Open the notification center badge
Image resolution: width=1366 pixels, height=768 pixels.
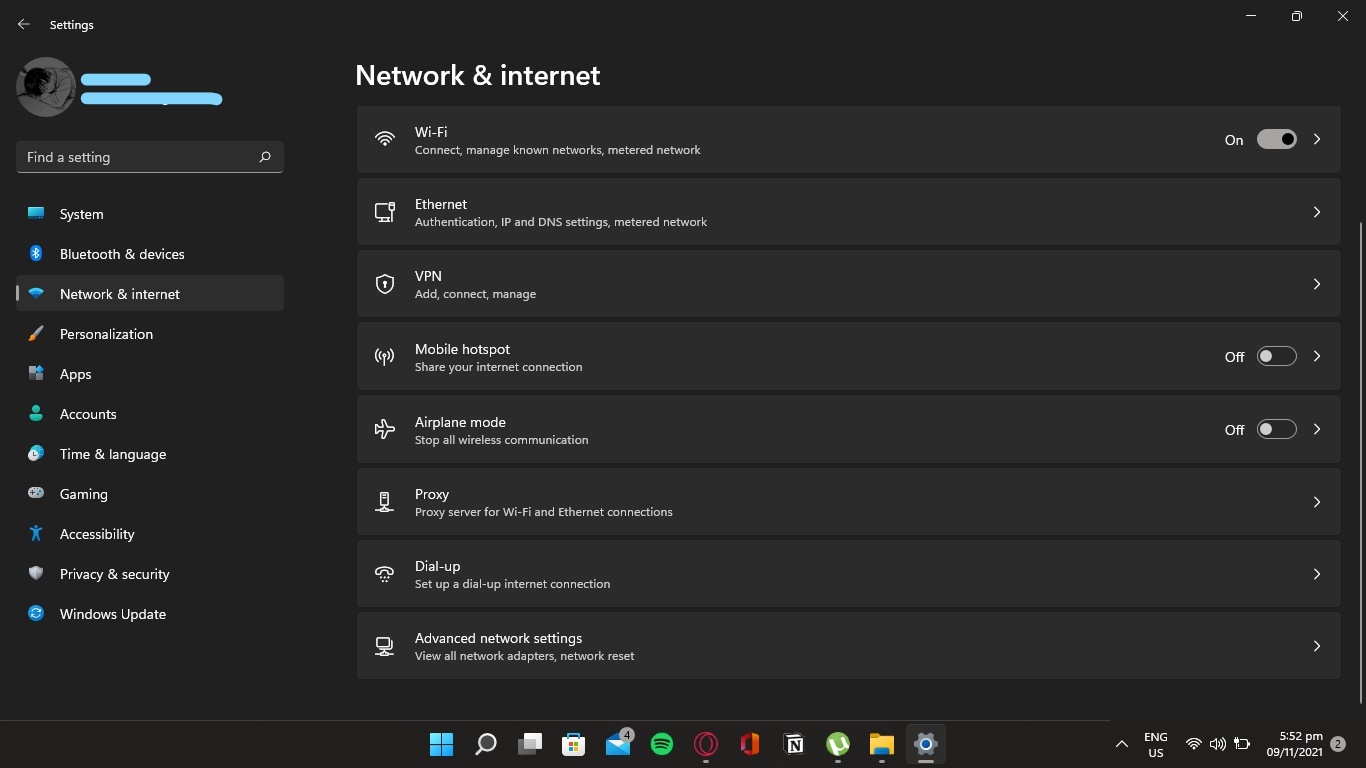(1338, 744)
